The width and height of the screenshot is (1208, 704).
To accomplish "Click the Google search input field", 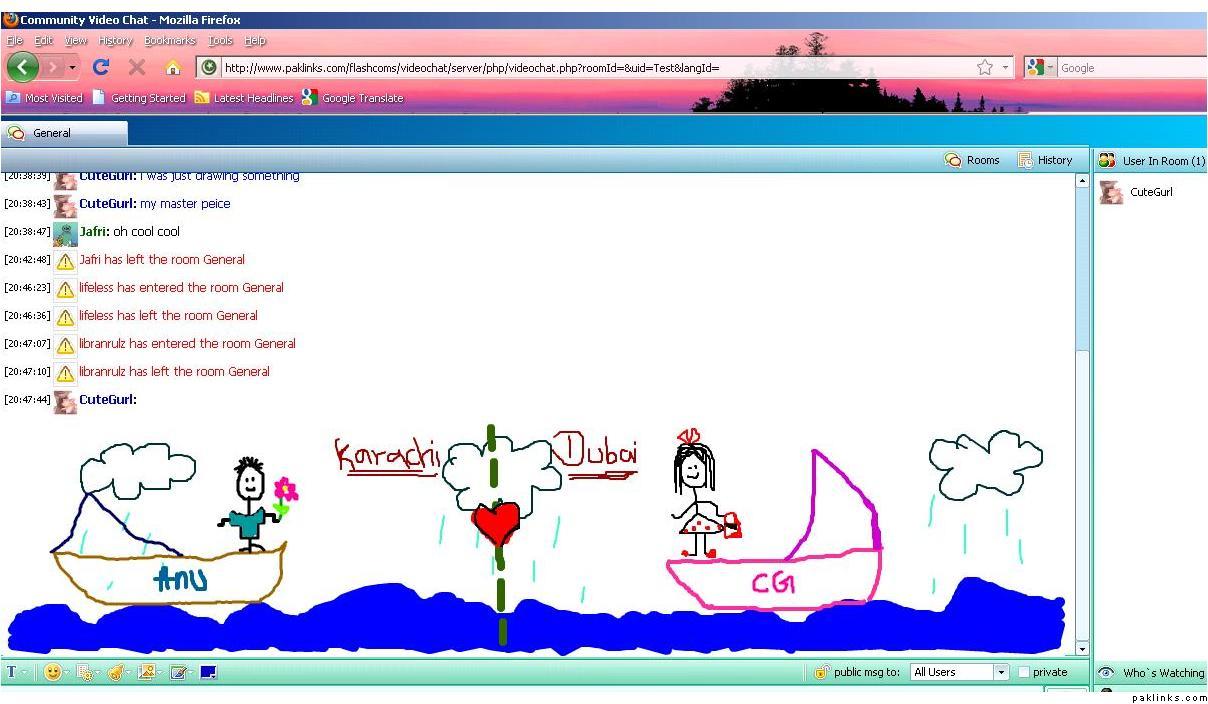I will coord(1132,67).
